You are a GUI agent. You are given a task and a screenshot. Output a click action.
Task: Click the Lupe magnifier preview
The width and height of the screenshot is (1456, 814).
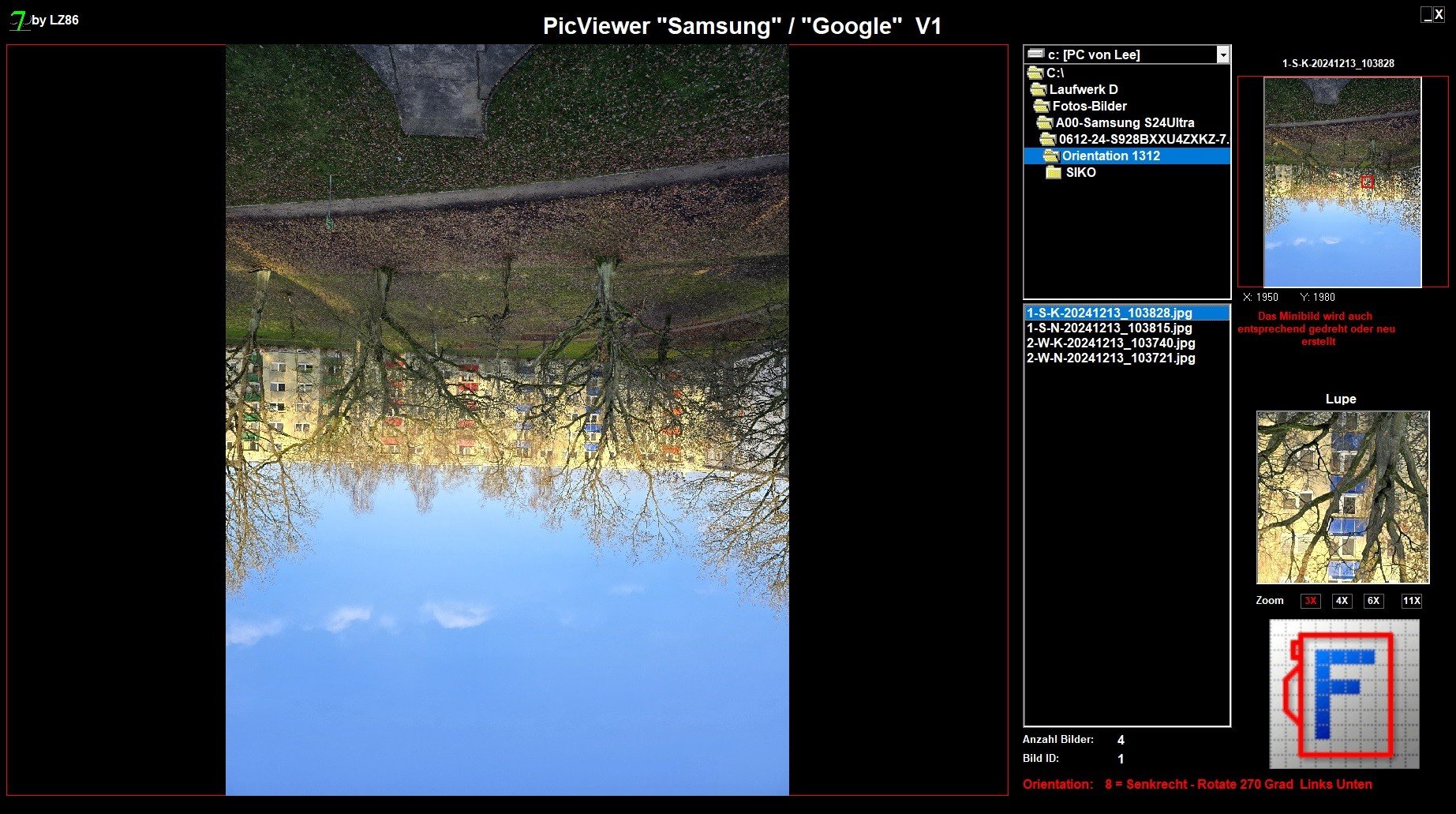click(1342, 497)
